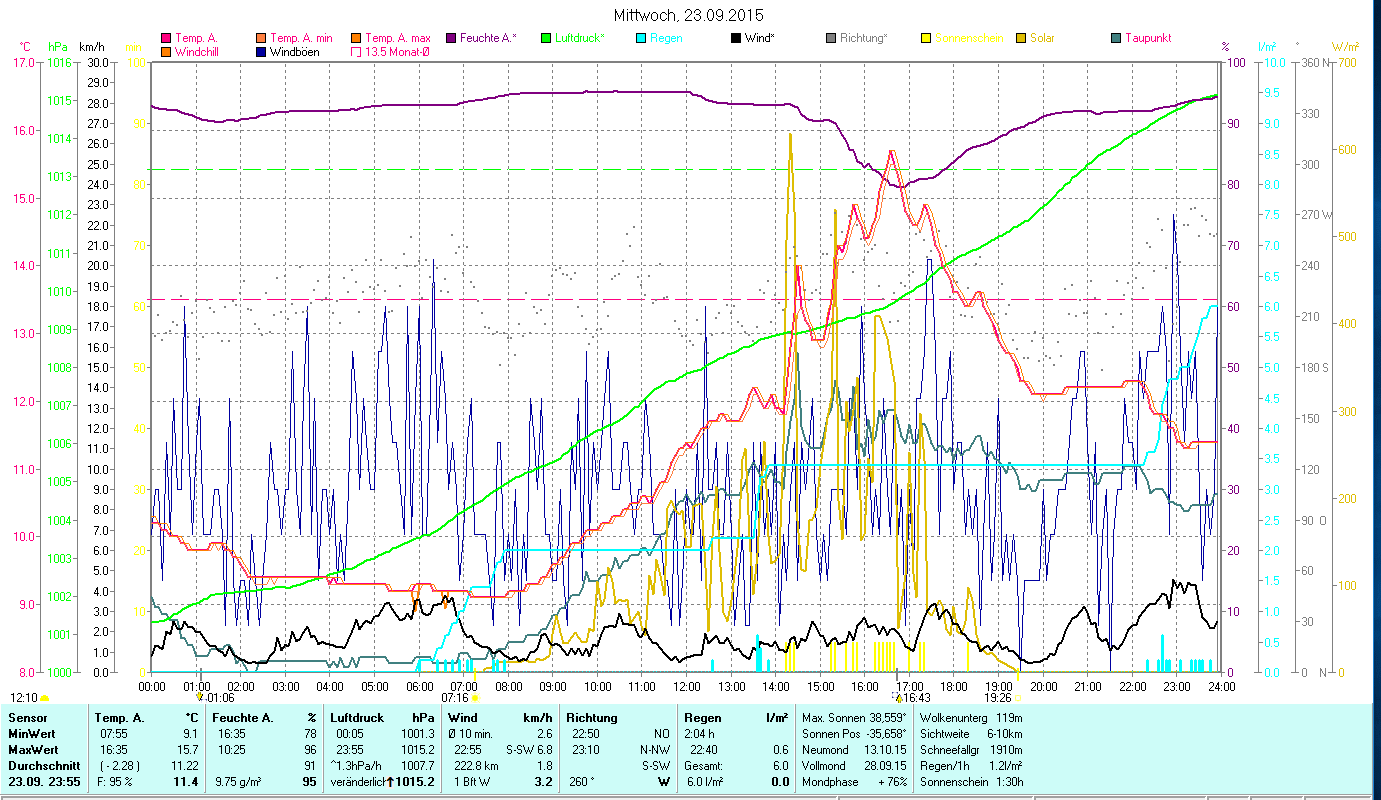1381x800 pixels.
Task: Click the 12:00 tick on time axis
Action: click(x=687, y=686)
